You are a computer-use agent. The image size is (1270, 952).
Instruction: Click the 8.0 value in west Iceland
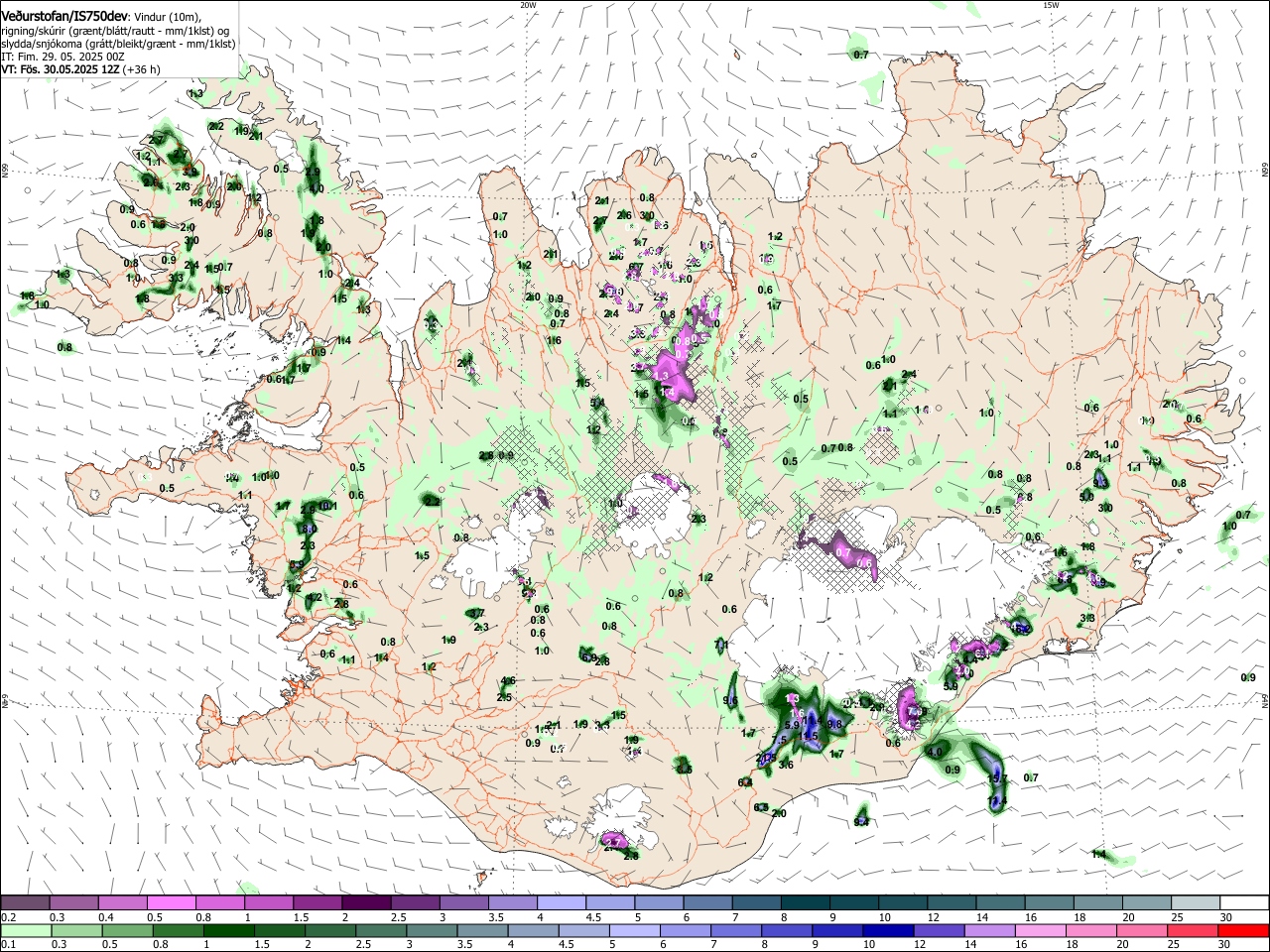pyautogui.click(x=308, y=530)
